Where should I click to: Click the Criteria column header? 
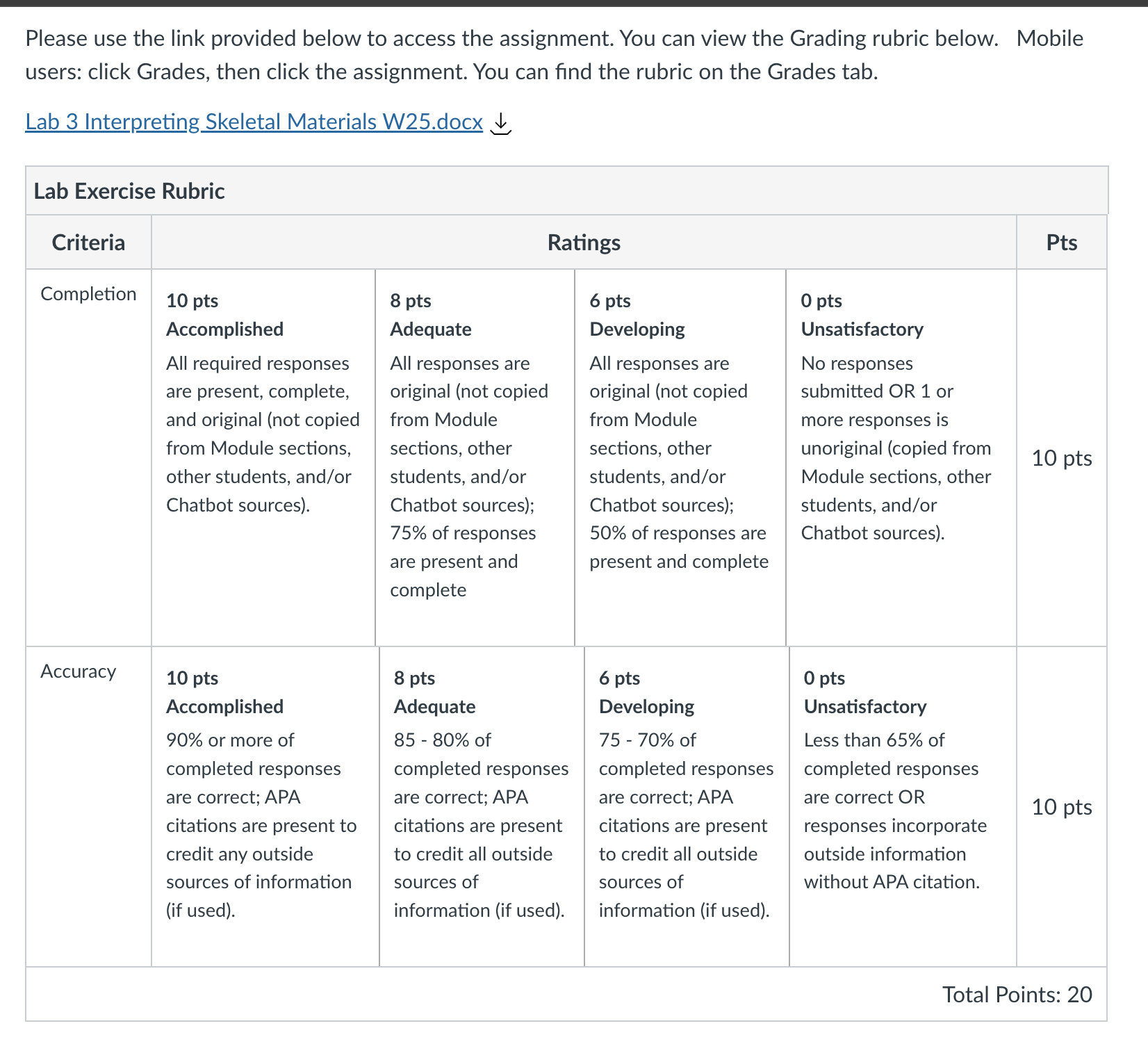[x=88, y=243]
